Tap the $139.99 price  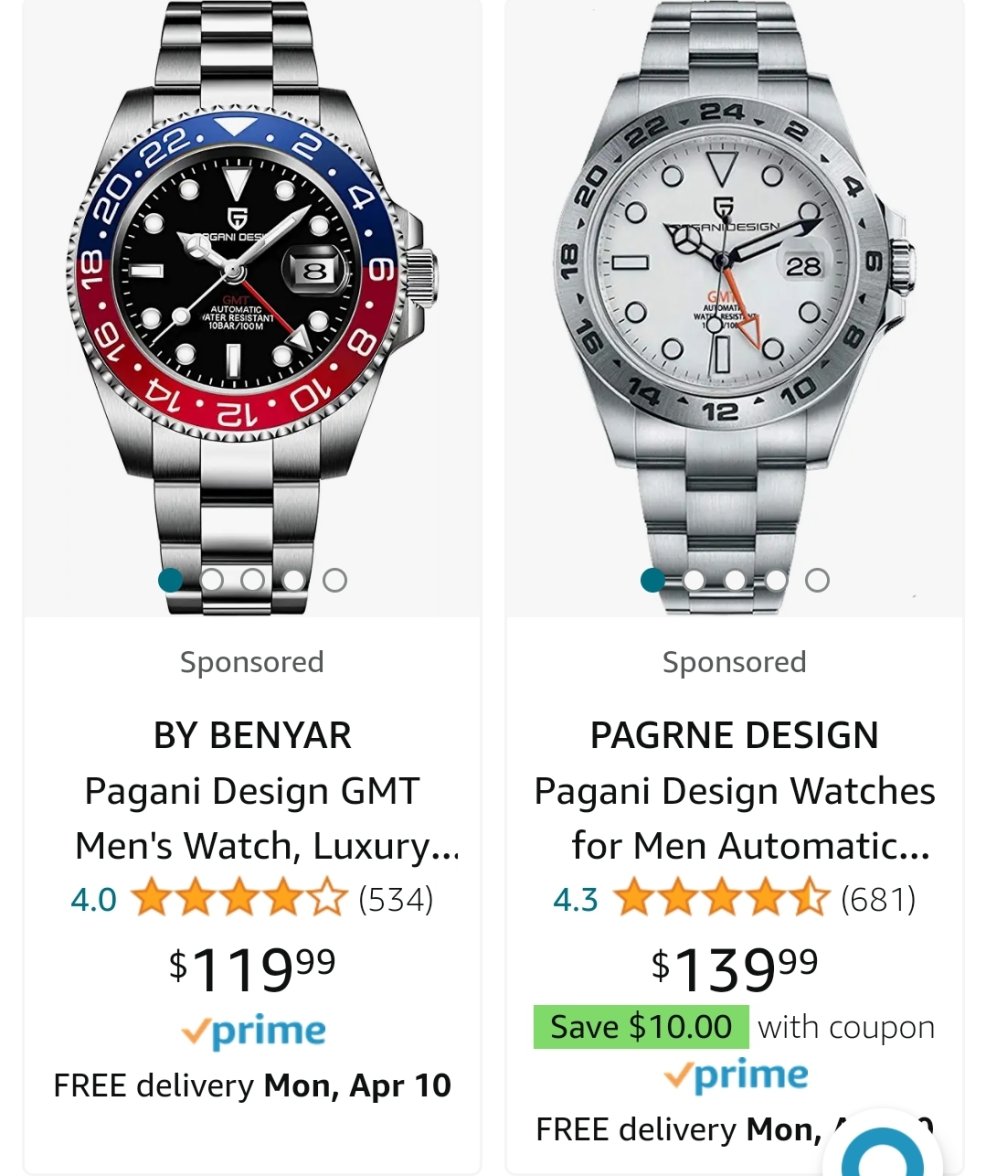tap(735, 968)
